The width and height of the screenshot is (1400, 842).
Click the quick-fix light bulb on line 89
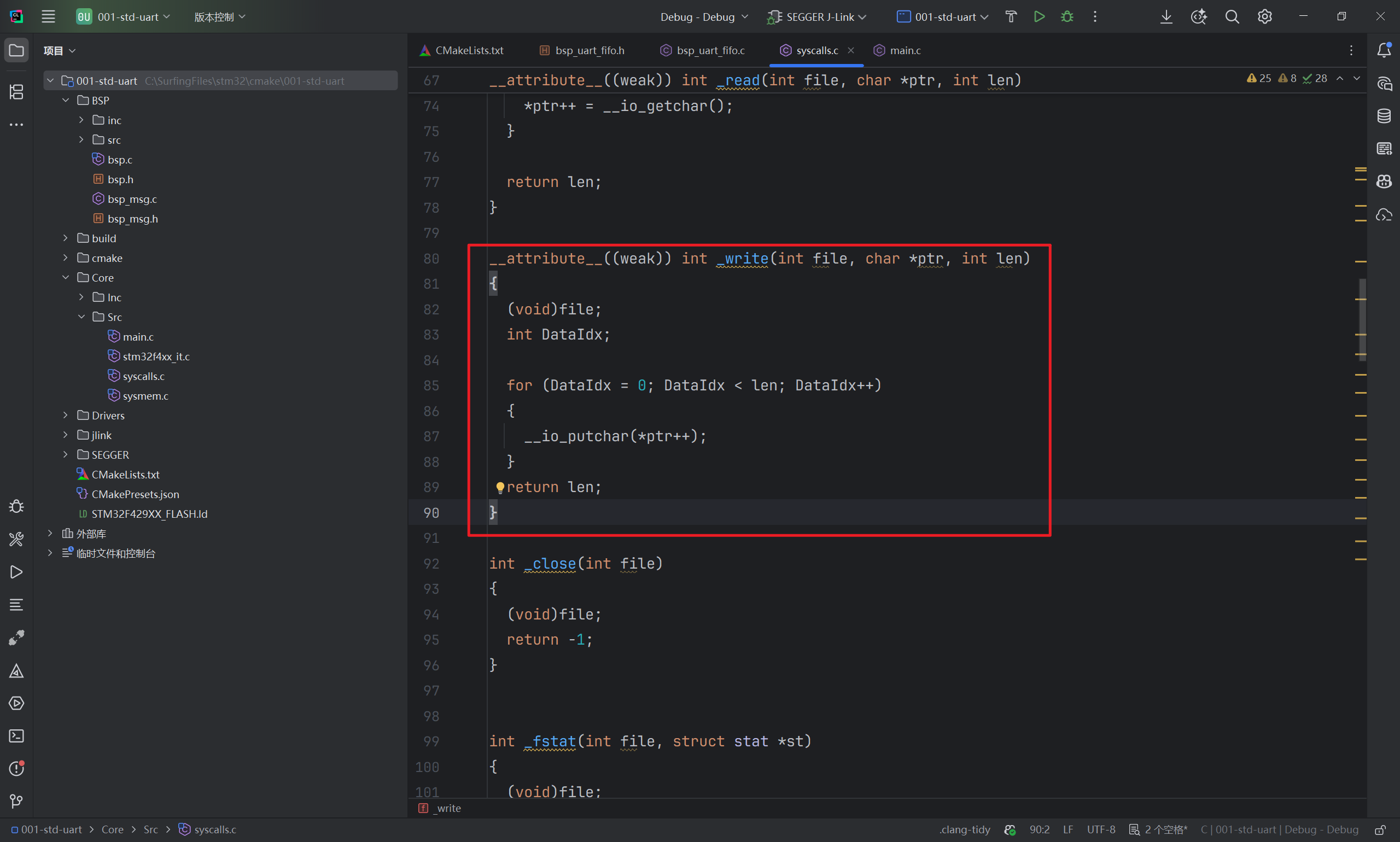click(x=500, y=487)
